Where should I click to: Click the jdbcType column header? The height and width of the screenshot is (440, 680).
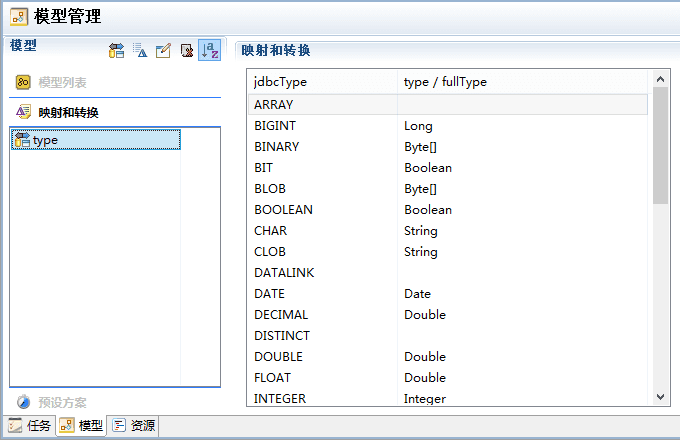323,82
